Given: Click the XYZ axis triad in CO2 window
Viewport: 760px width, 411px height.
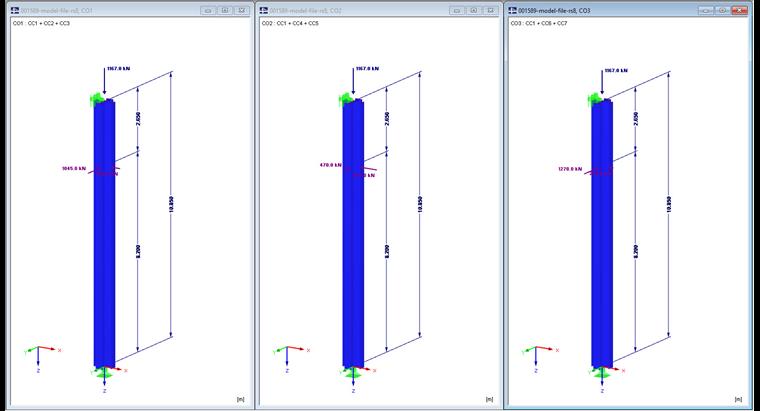Looking at the screenshot, I should click(291, 358).
